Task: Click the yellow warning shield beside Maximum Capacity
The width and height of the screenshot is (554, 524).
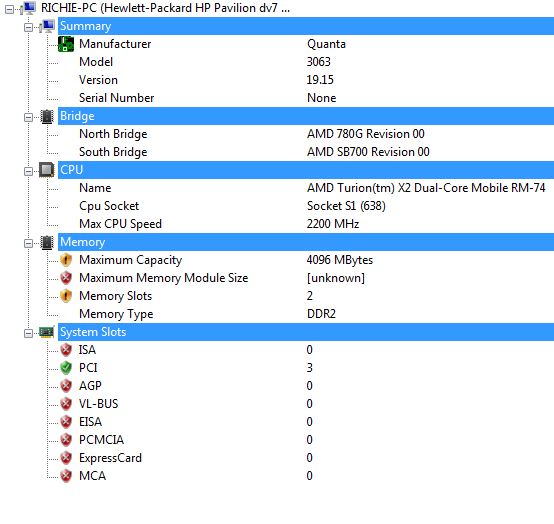Action: point(66,260)
